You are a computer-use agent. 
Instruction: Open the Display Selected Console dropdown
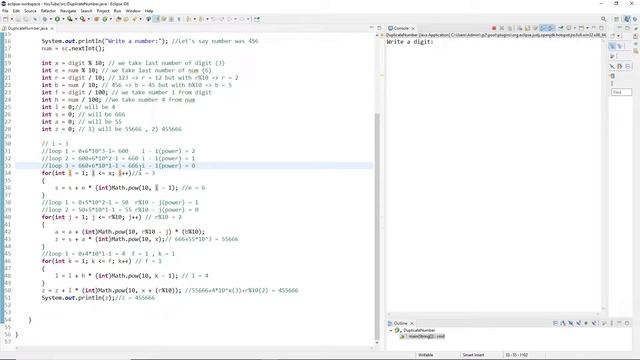tap(575, 28)
